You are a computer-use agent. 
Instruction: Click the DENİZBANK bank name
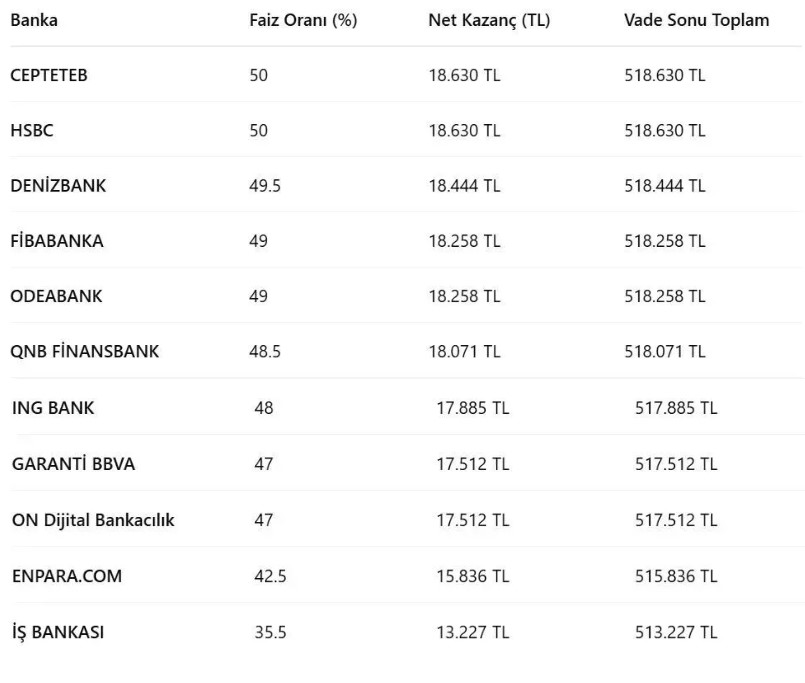(58, 185)
